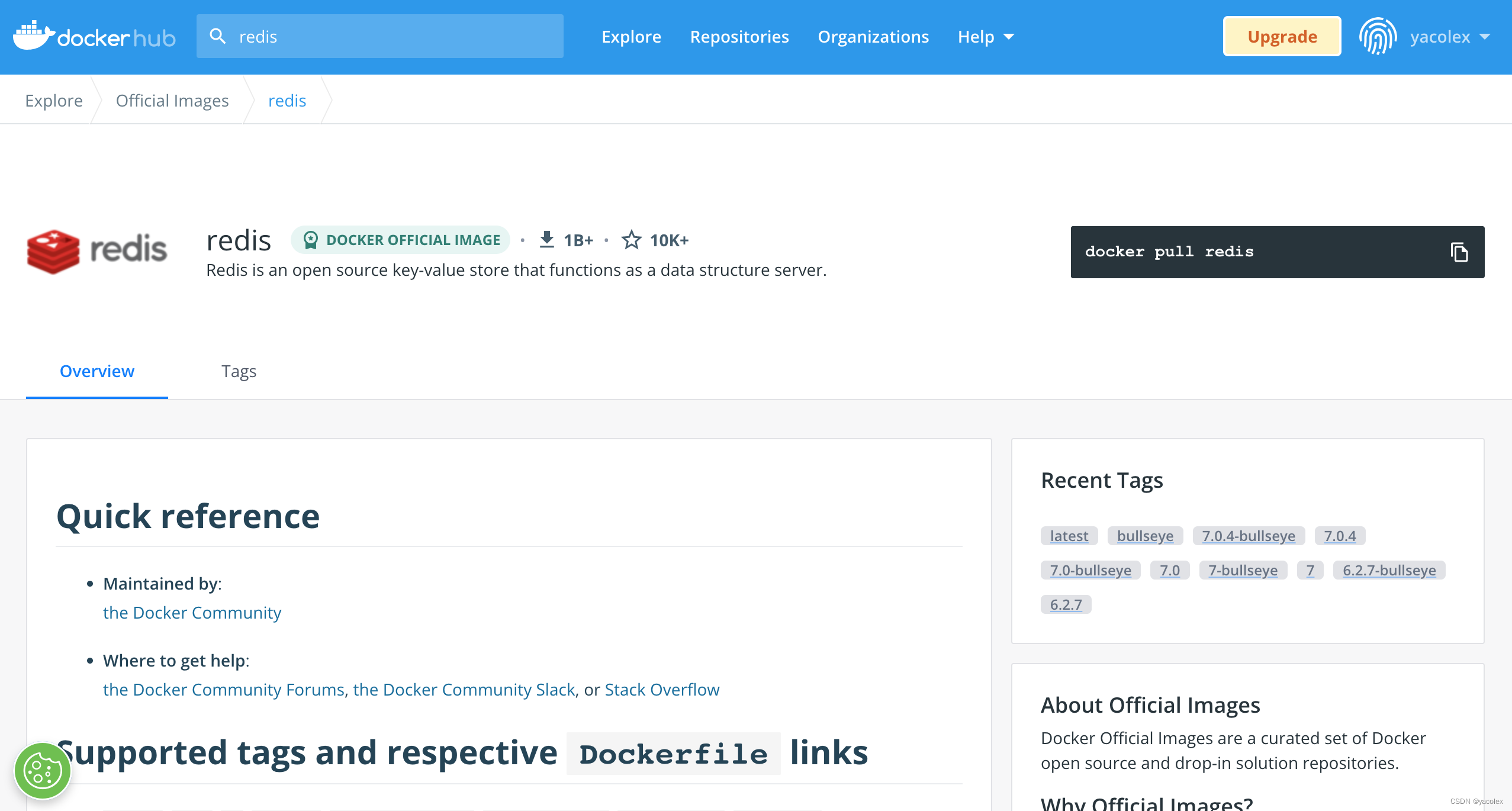The height and width of the screenshot is (811, 1512).
Task: Select the bullseye tag
Action: coord(1145,536)
